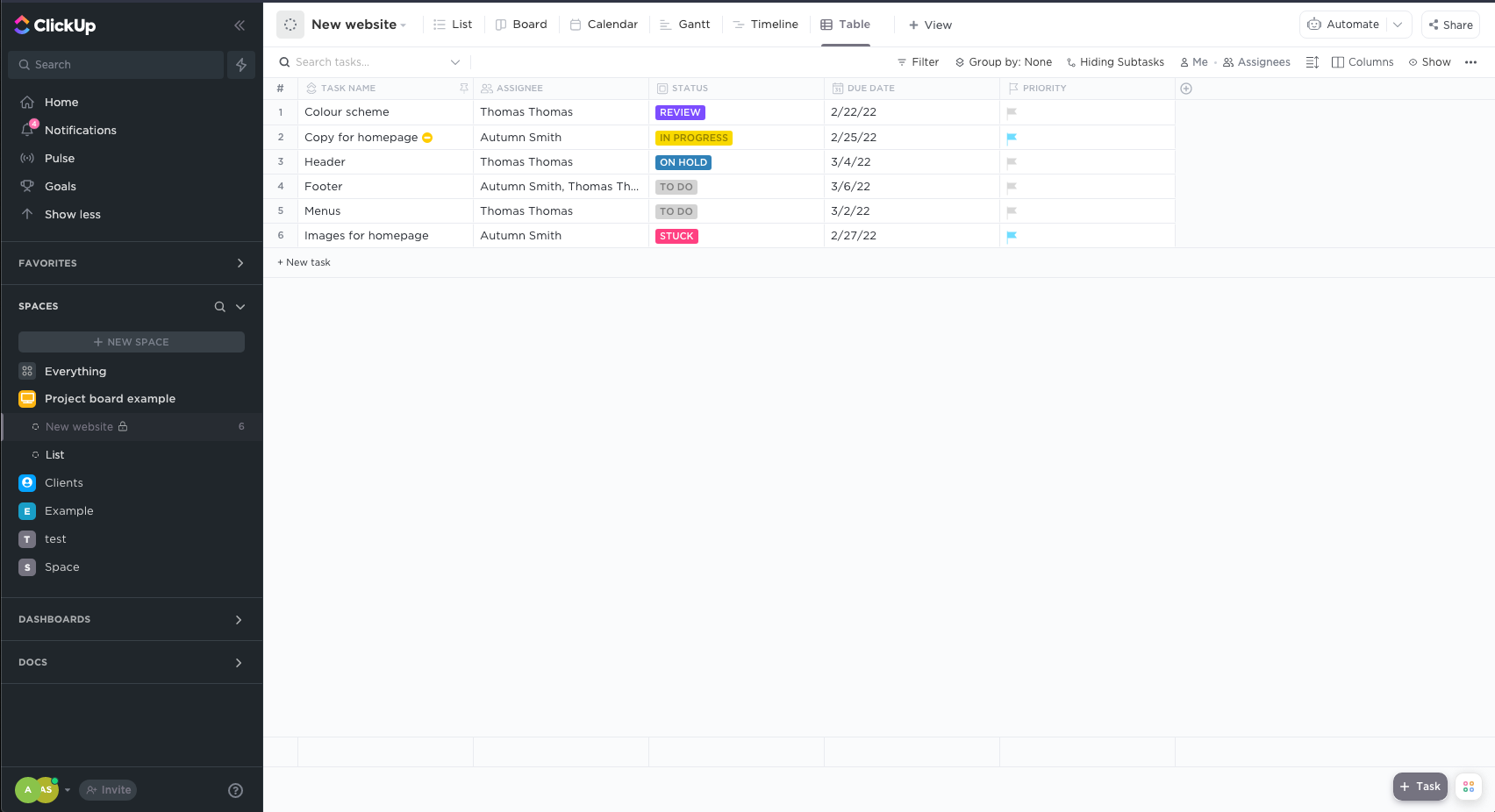The height and width of the screenshot is (812, 1495).
Task: Open the Automate dropdown arrow
Action: pos(1398,25)
